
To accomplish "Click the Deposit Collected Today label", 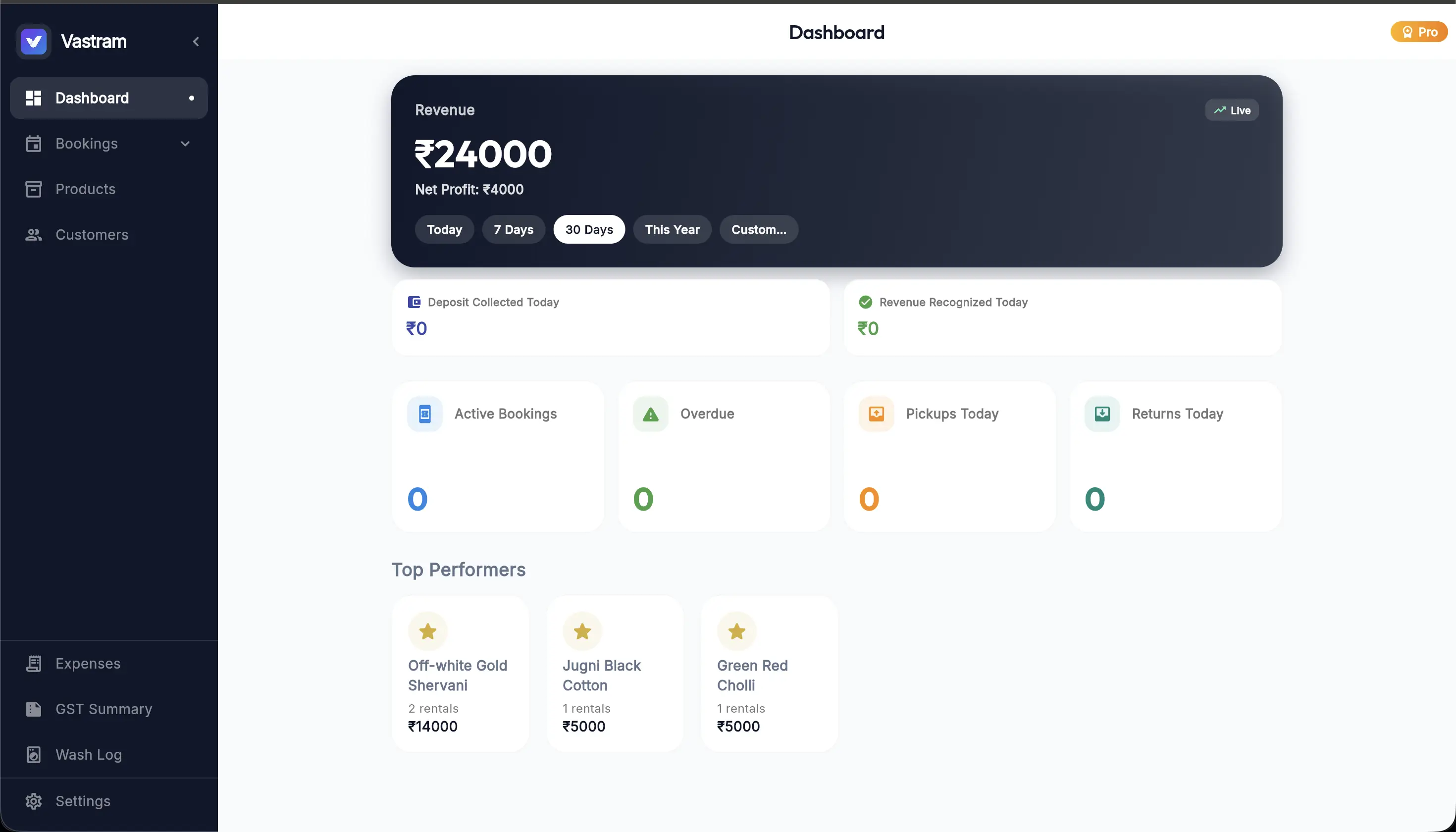I will point(493,302).
